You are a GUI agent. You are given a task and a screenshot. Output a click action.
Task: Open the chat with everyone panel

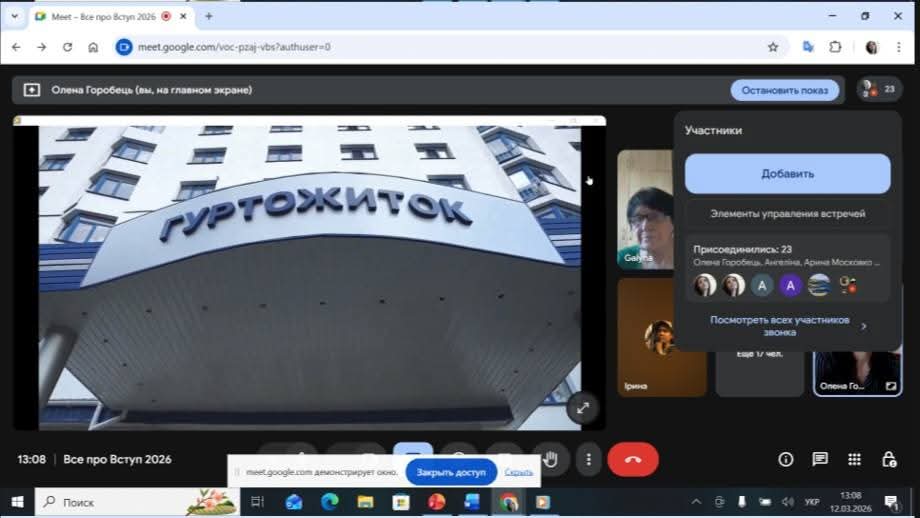click(x=820, y=459)
